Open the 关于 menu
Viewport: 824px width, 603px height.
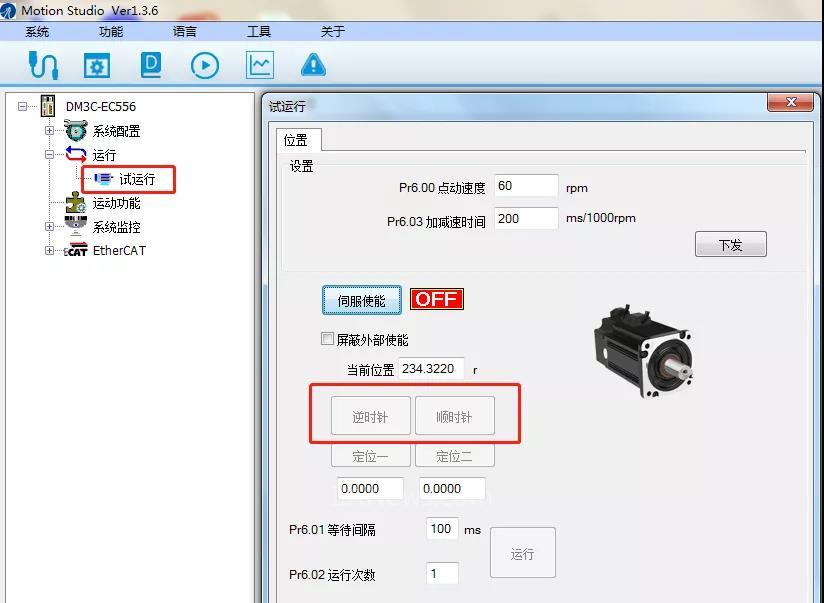333,32
